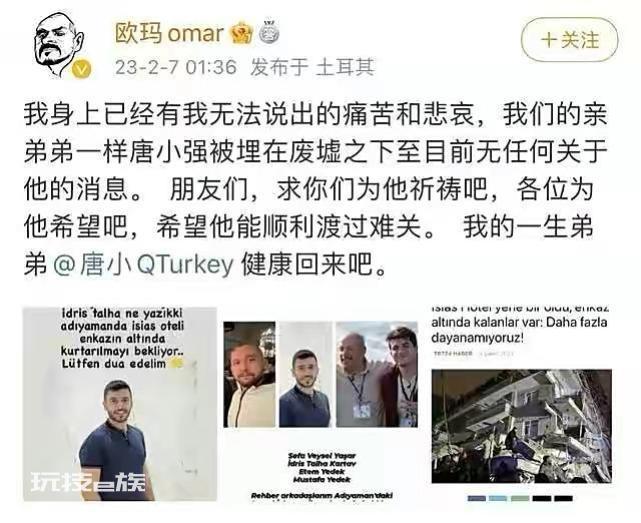The height and width of the screenshot is (523, 641).
Task: Tap the names list caption Sefa Veysel Yaşar
Action: [322, 455]
